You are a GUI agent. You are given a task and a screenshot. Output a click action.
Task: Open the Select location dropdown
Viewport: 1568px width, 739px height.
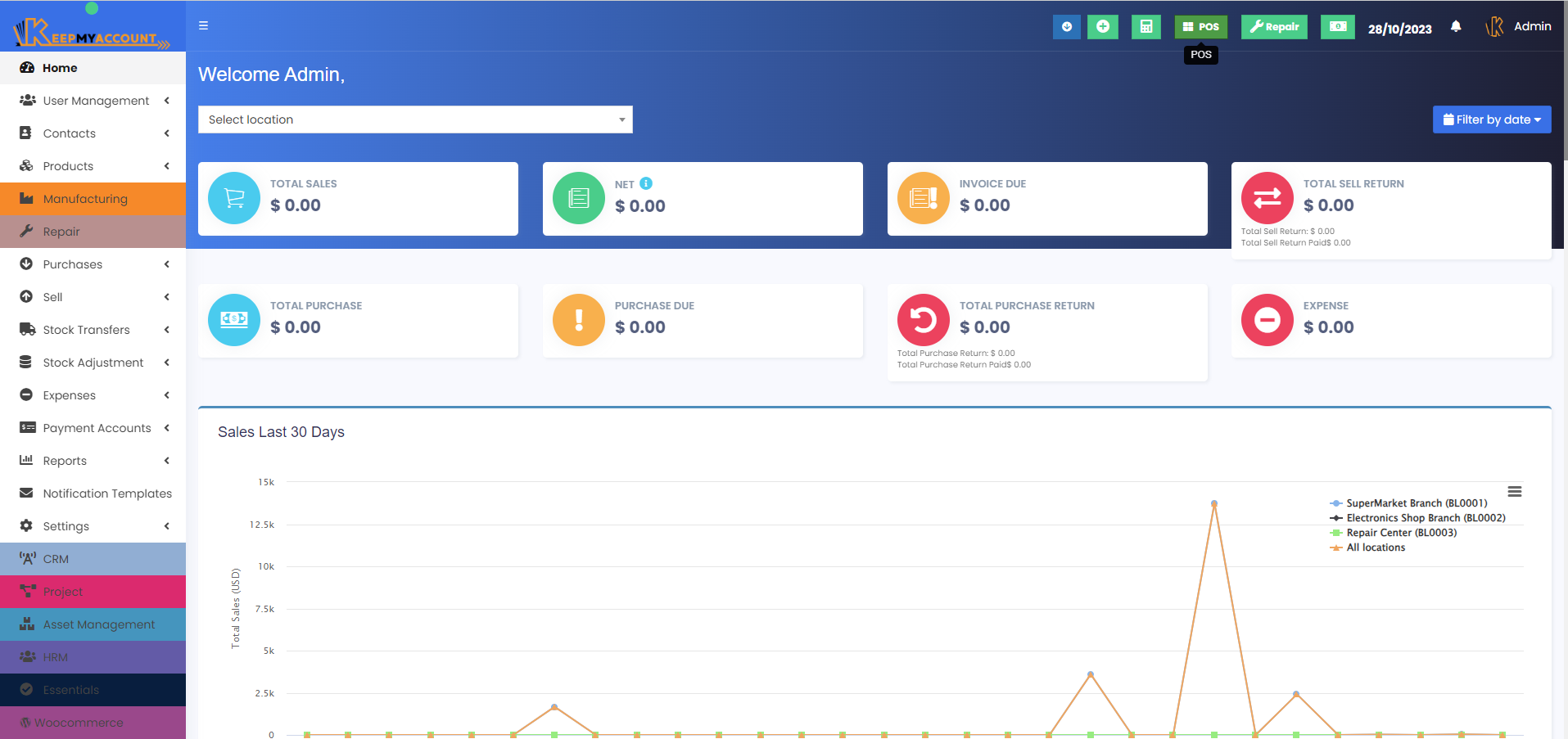tap(415, 119)
